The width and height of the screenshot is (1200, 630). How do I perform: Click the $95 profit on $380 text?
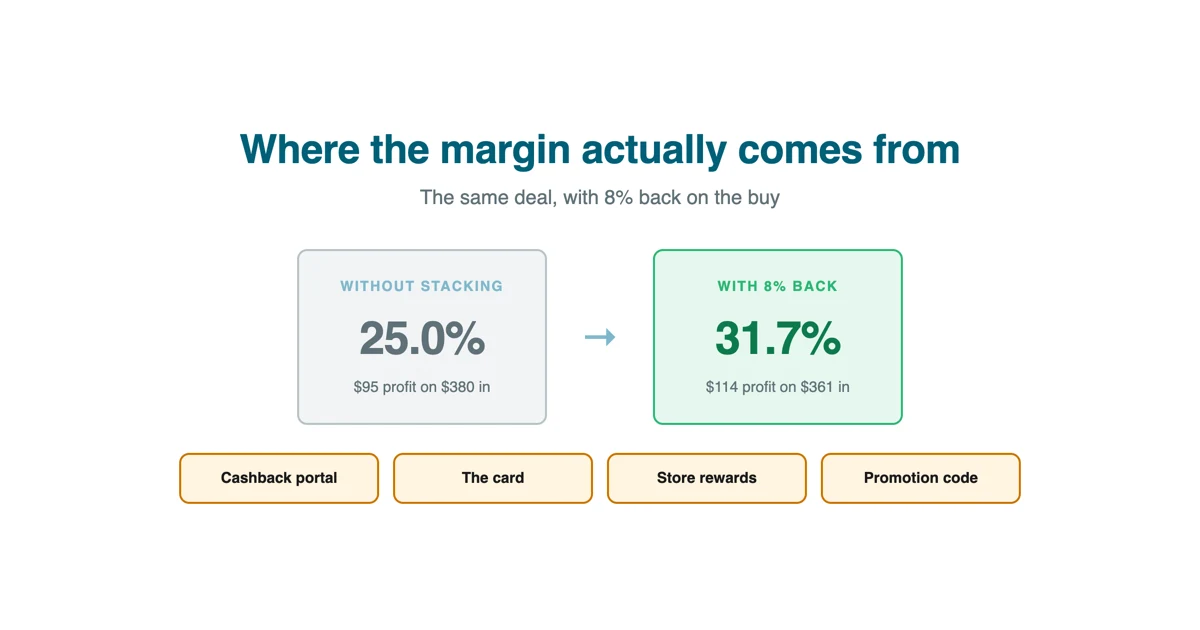click(x=422, y=386)
